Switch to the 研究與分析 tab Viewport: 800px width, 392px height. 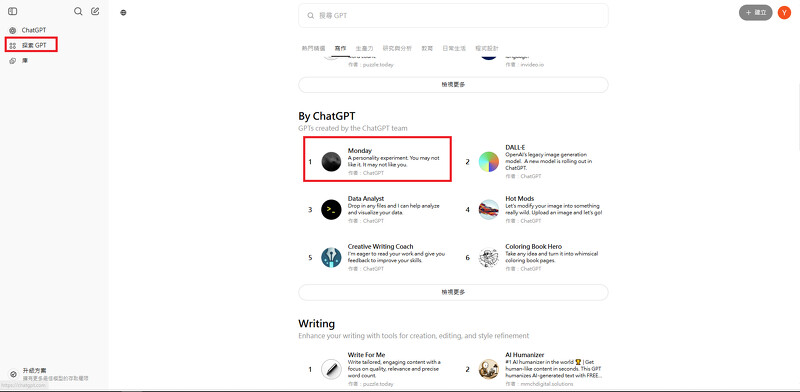tap(397, 48)
